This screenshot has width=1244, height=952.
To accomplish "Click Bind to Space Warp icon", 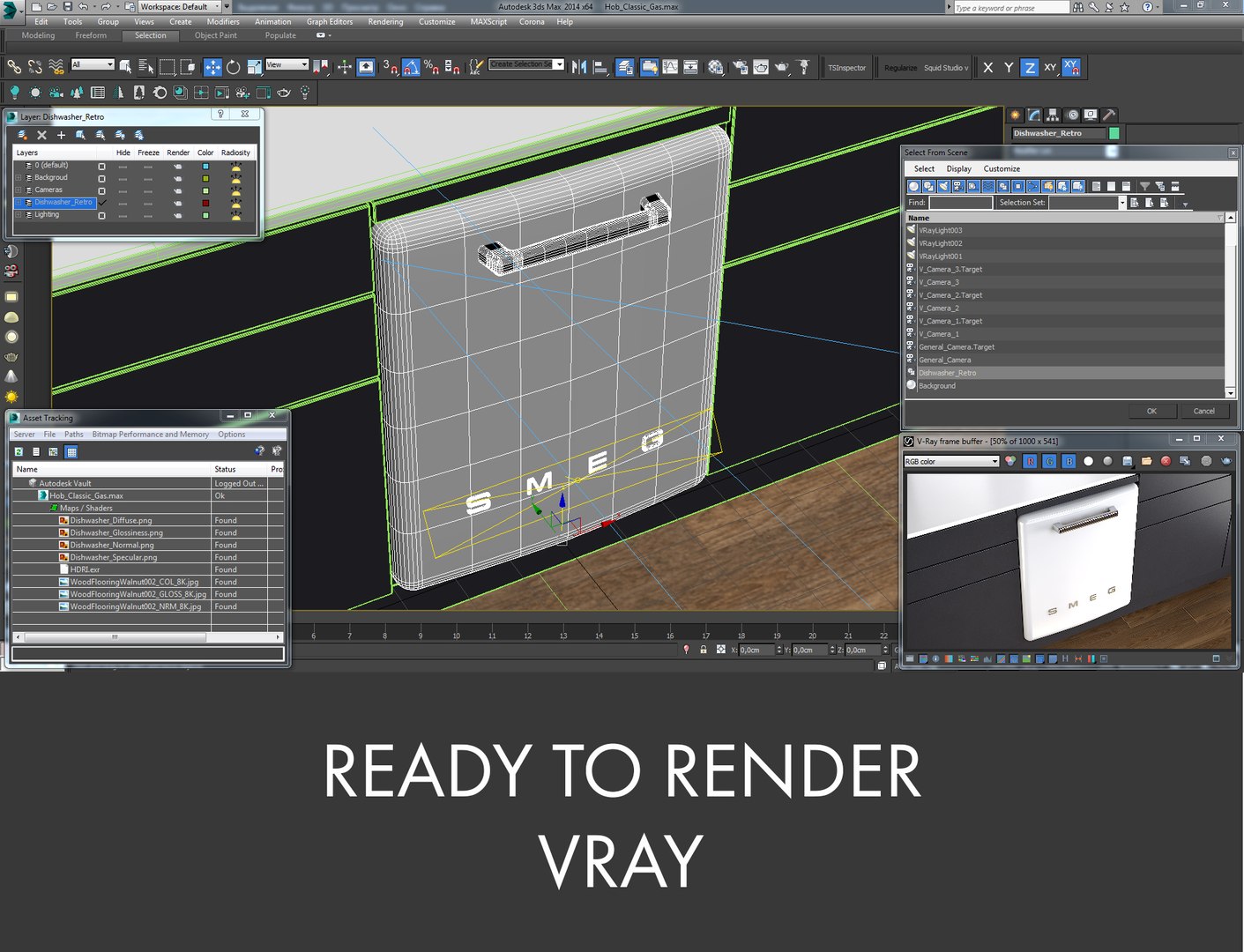I will (56, 67).
